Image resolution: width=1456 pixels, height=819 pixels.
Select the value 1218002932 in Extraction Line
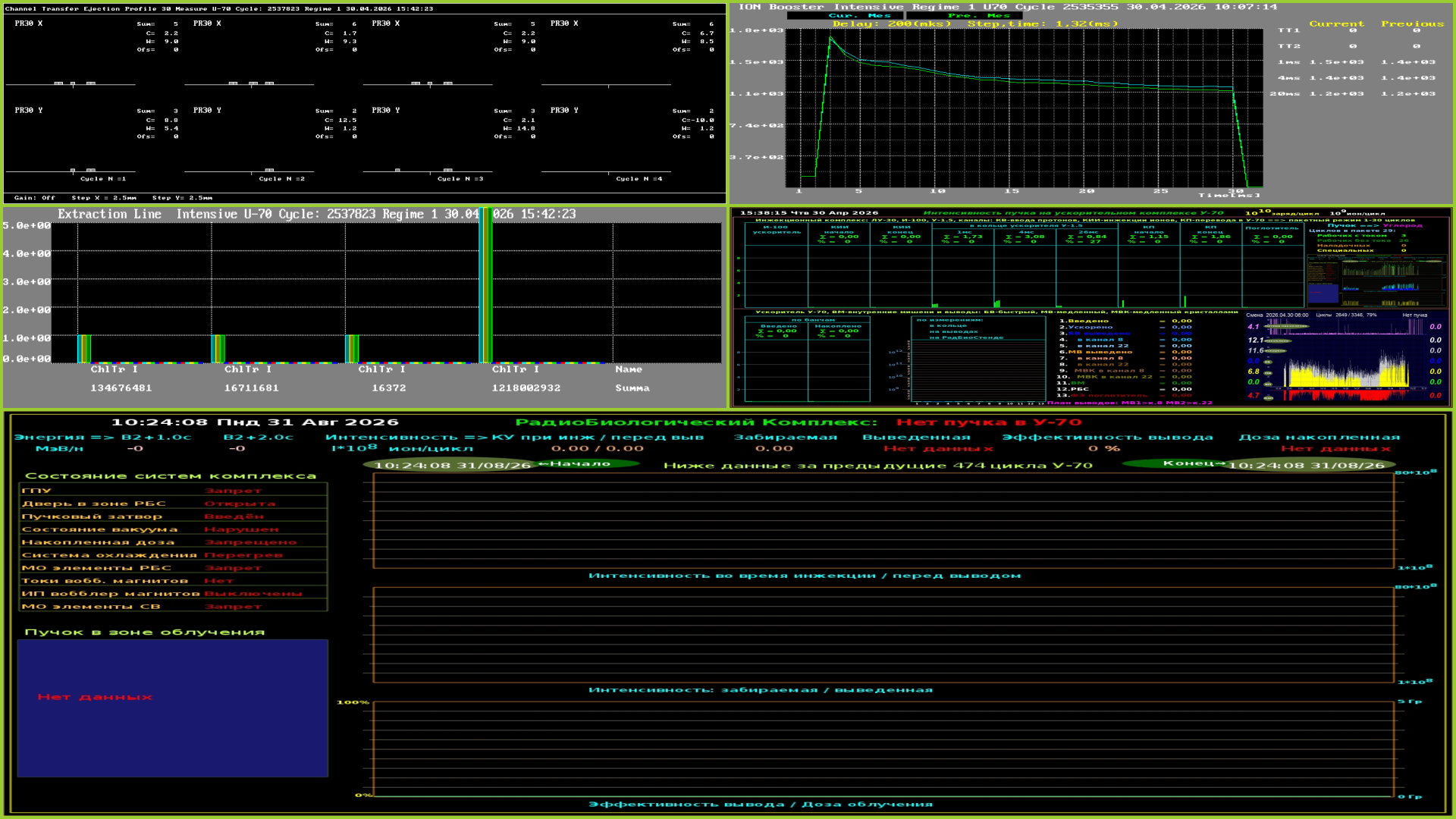pyautogui.click(x=526, y=388)
